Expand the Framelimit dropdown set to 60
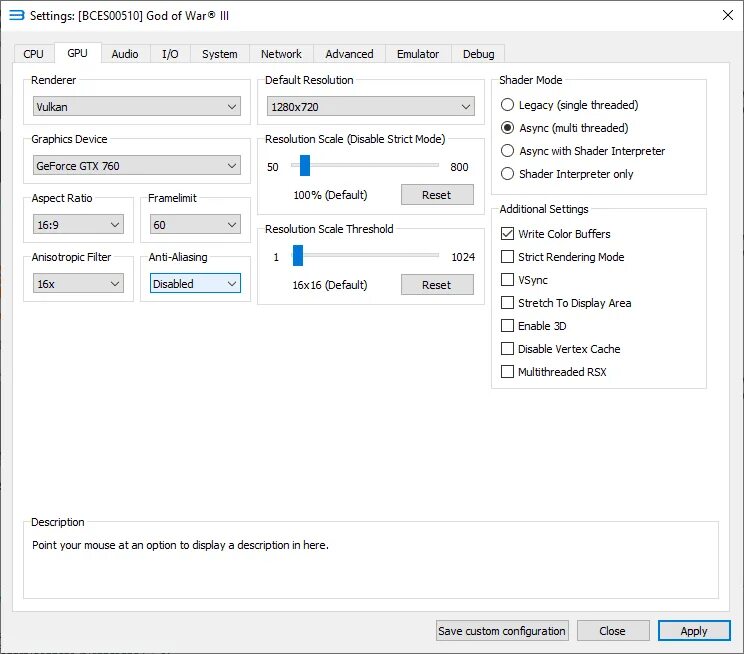The width and height of the screenshot is (744, 654). 195,224
